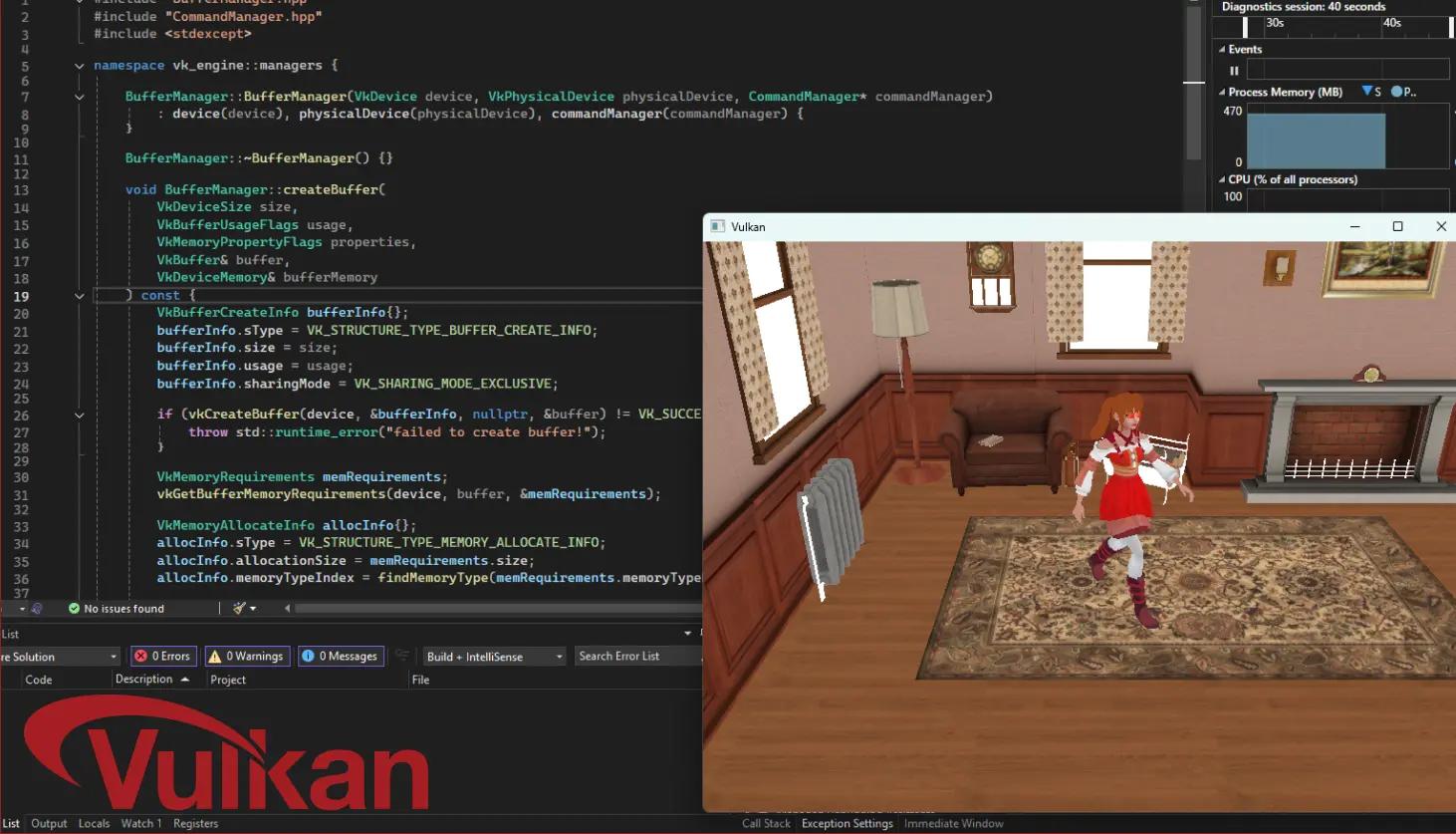Collapse the CPU (% of all processors) section
The height and width of the screenshot is (834, 1456).
[x=1222, y=179]
